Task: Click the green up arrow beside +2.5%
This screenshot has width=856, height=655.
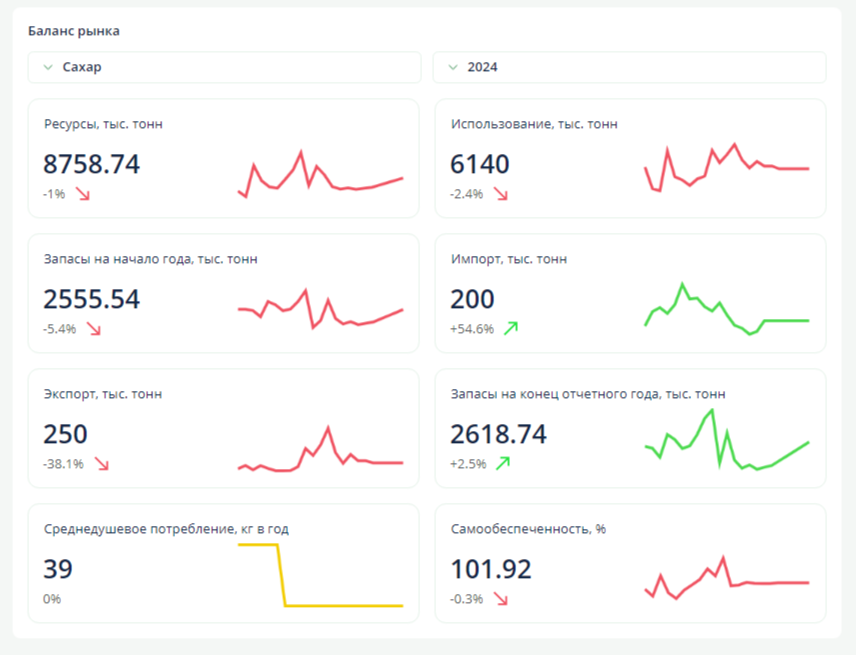Action: pos(503,463)
